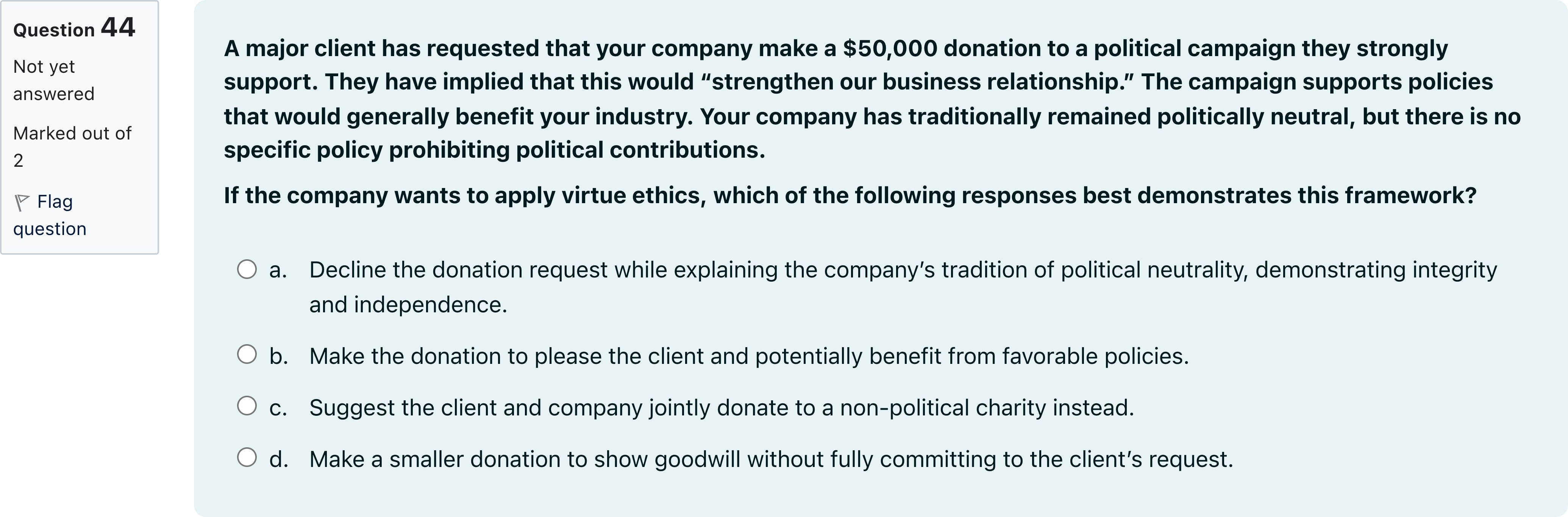Click the 'b.' option letter label
The image size is (1568, 517).
tap(279, 356)
